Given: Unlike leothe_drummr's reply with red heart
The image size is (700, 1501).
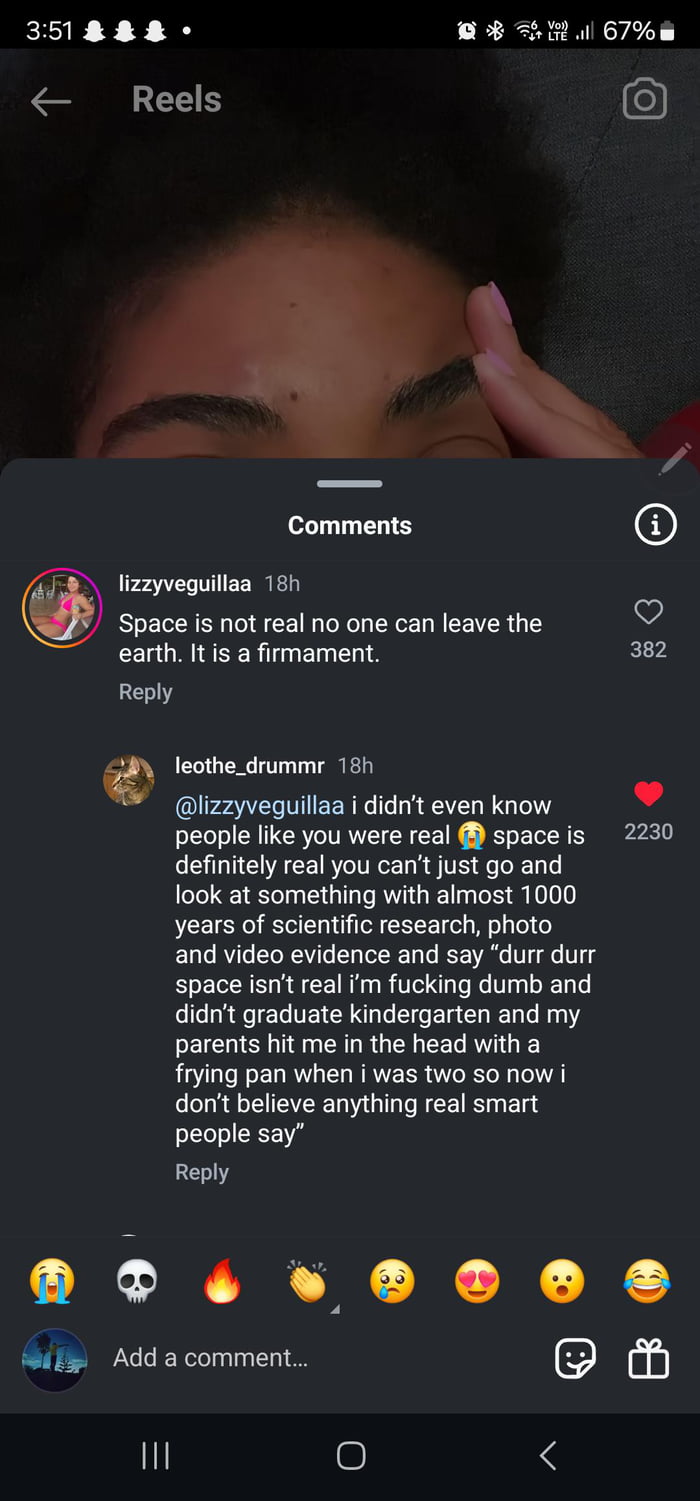Looking at the screenshot, I should 648,794.
